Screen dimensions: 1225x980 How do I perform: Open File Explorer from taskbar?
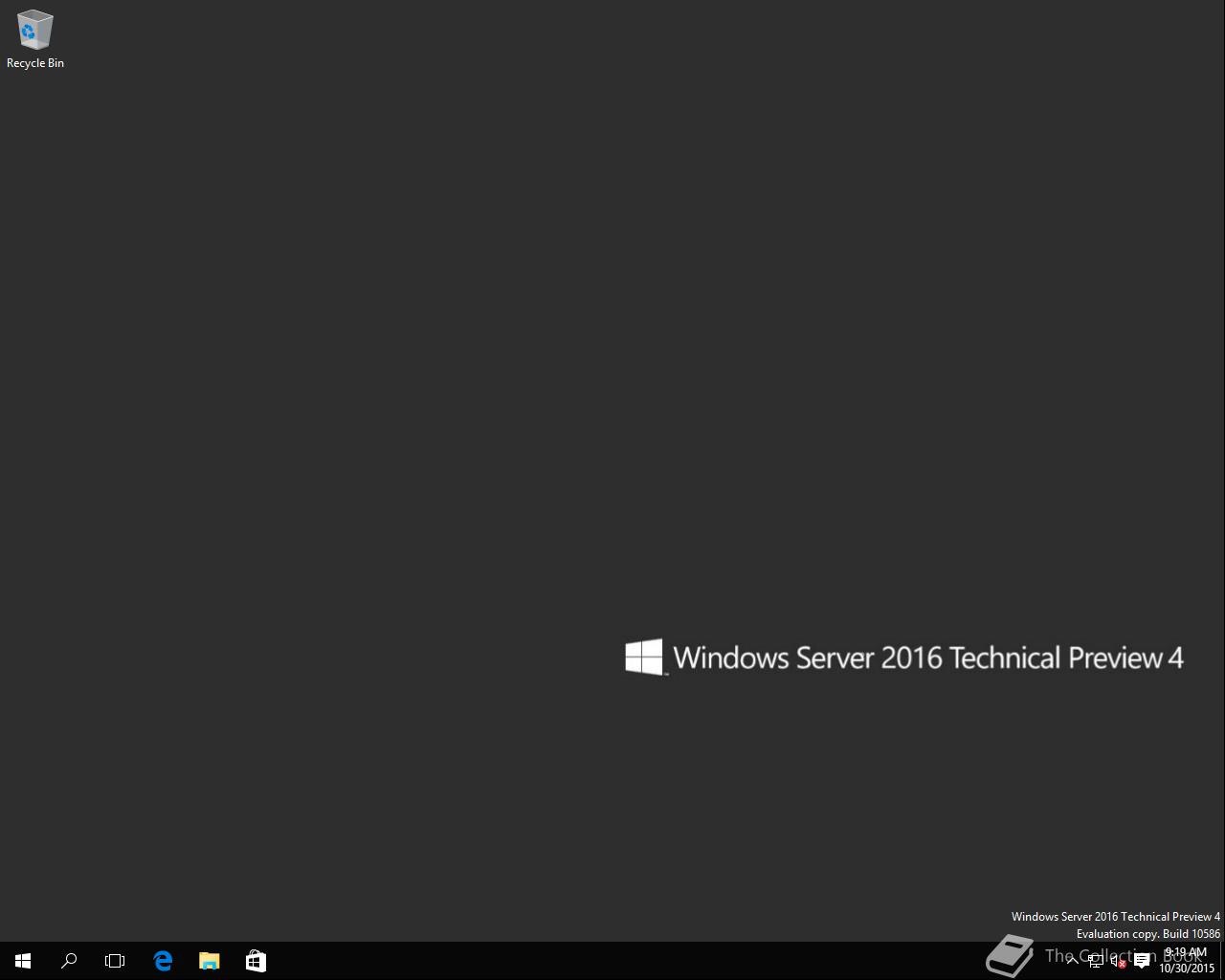209,961
